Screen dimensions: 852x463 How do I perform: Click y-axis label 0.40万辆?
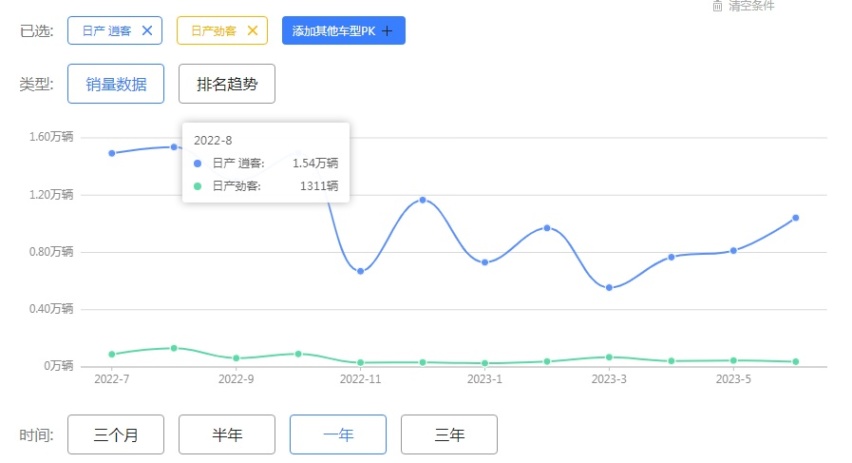point(51,309)
